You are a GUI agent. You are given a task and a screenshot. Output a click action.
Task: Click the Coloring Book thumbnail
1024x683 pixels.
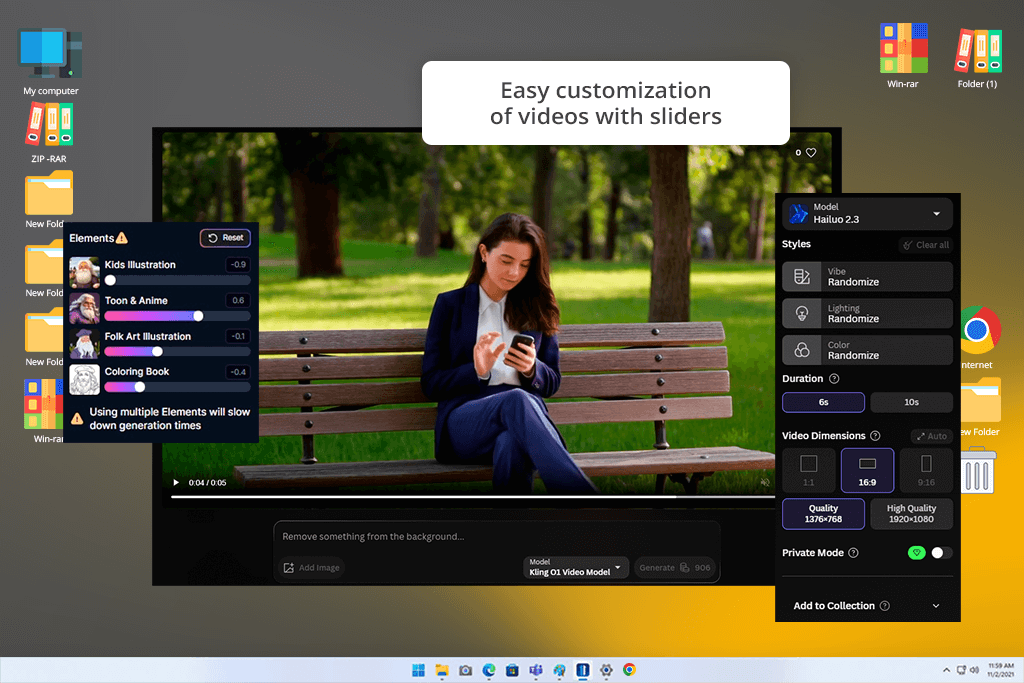point(84,379)
